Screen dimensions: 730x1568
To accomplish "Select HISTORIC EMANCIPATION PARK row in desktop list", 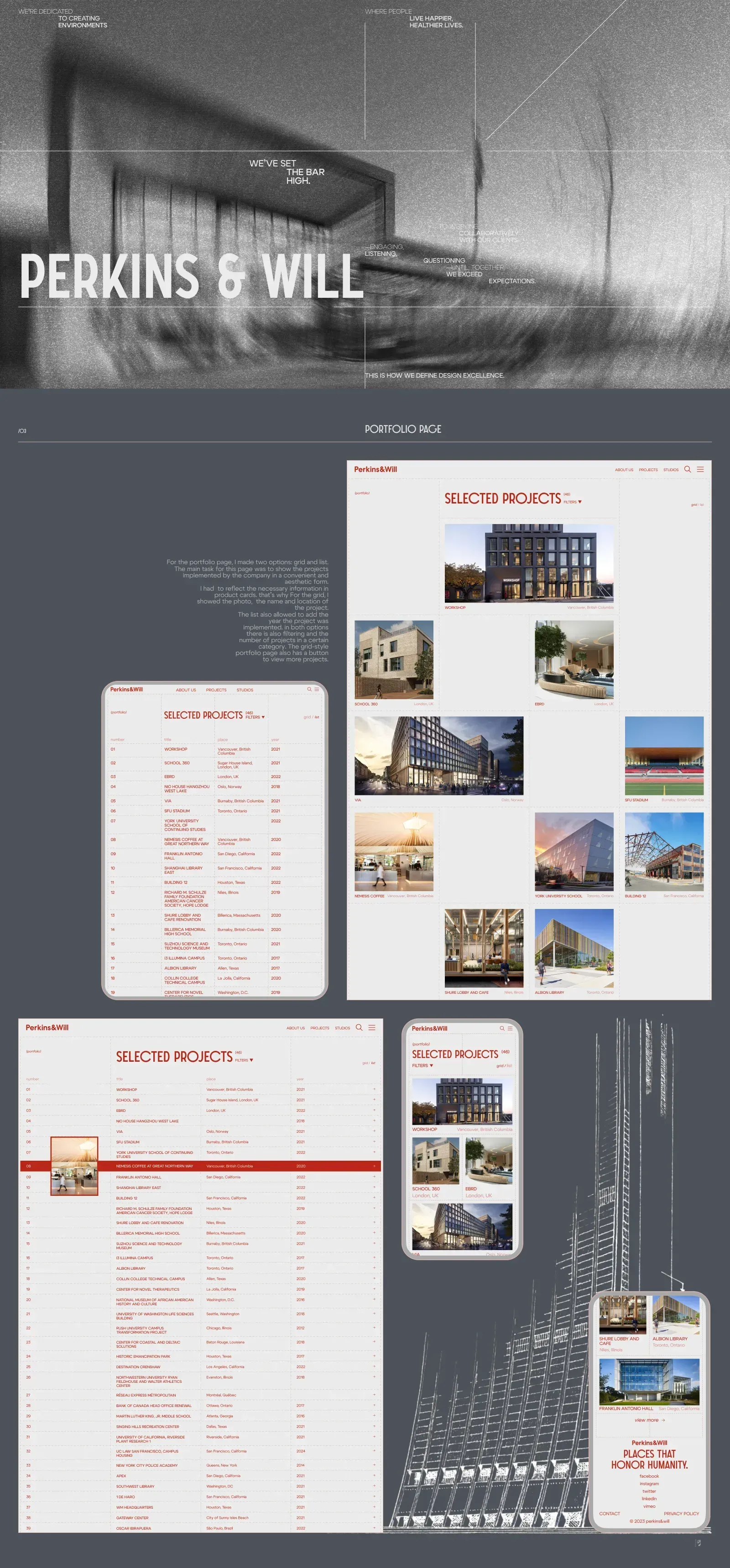I will coord(201,1356).
